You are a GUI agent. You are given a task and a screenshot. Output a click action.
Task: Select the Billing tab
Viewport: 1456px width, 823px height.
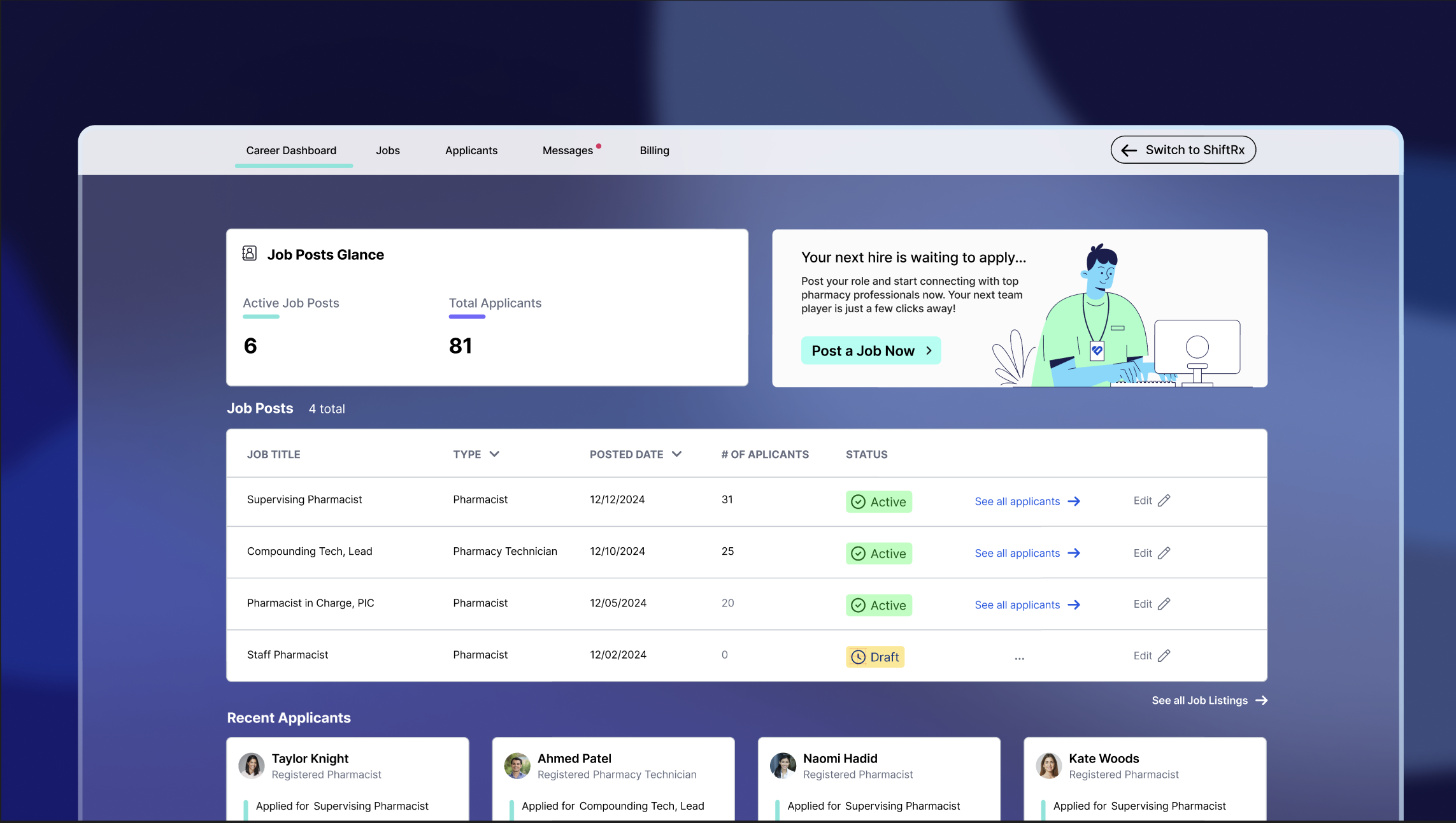coord(654,150)
